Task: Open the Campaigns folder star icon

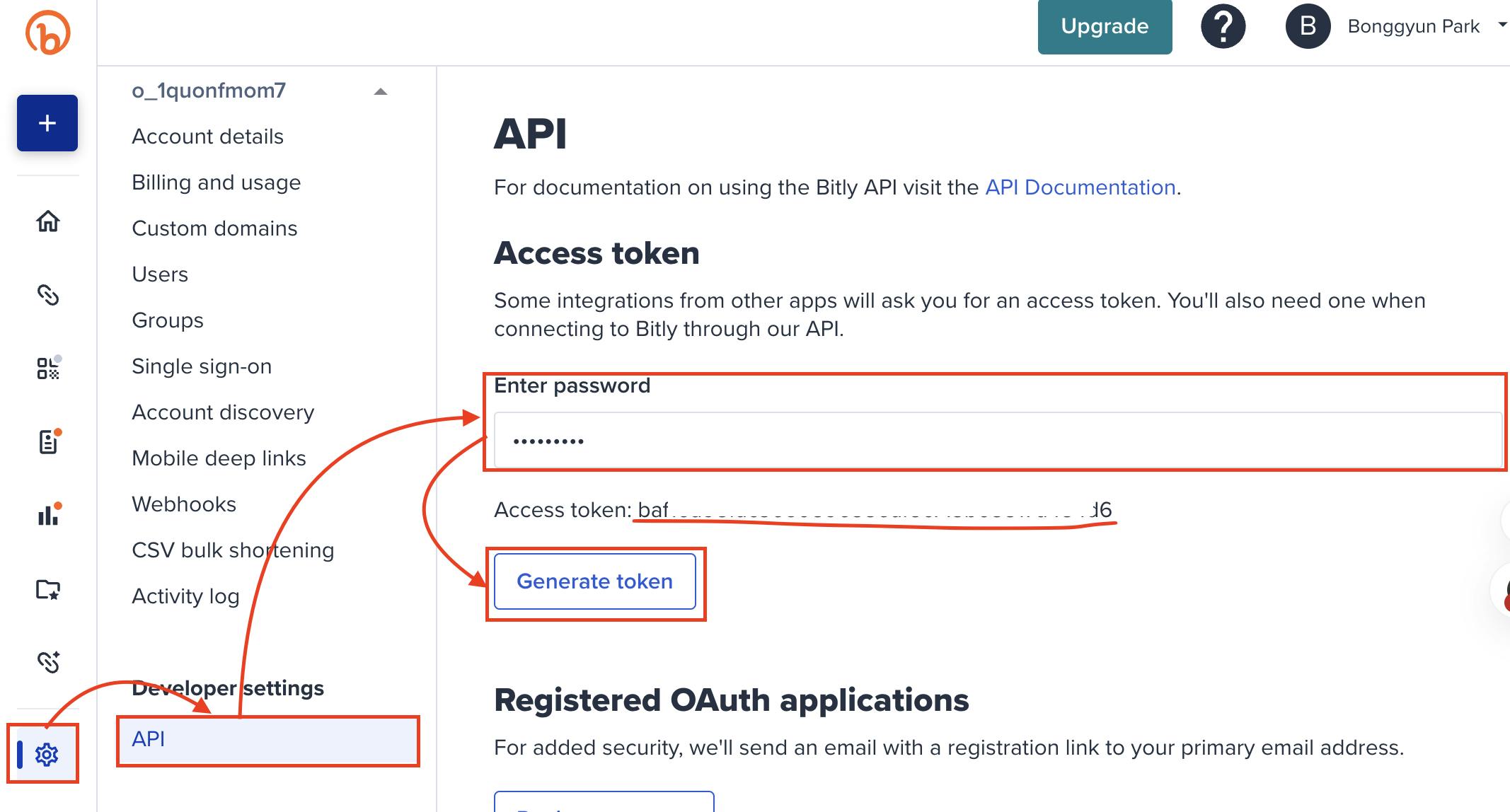Action: click(x=47, y=589)
